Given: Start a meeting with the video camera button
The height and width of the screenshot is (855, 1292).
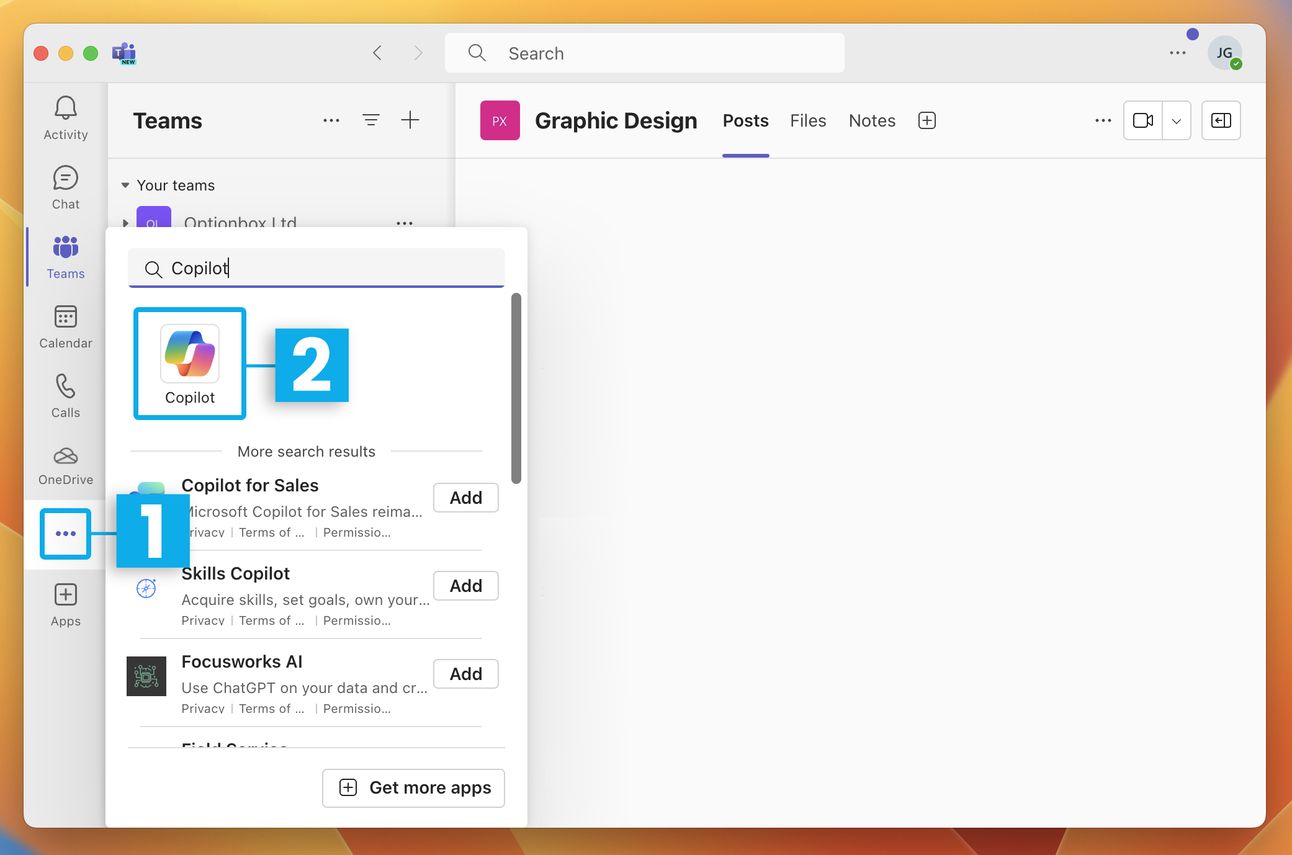Looking at the screenshot, I should [x=1143, y=120].
